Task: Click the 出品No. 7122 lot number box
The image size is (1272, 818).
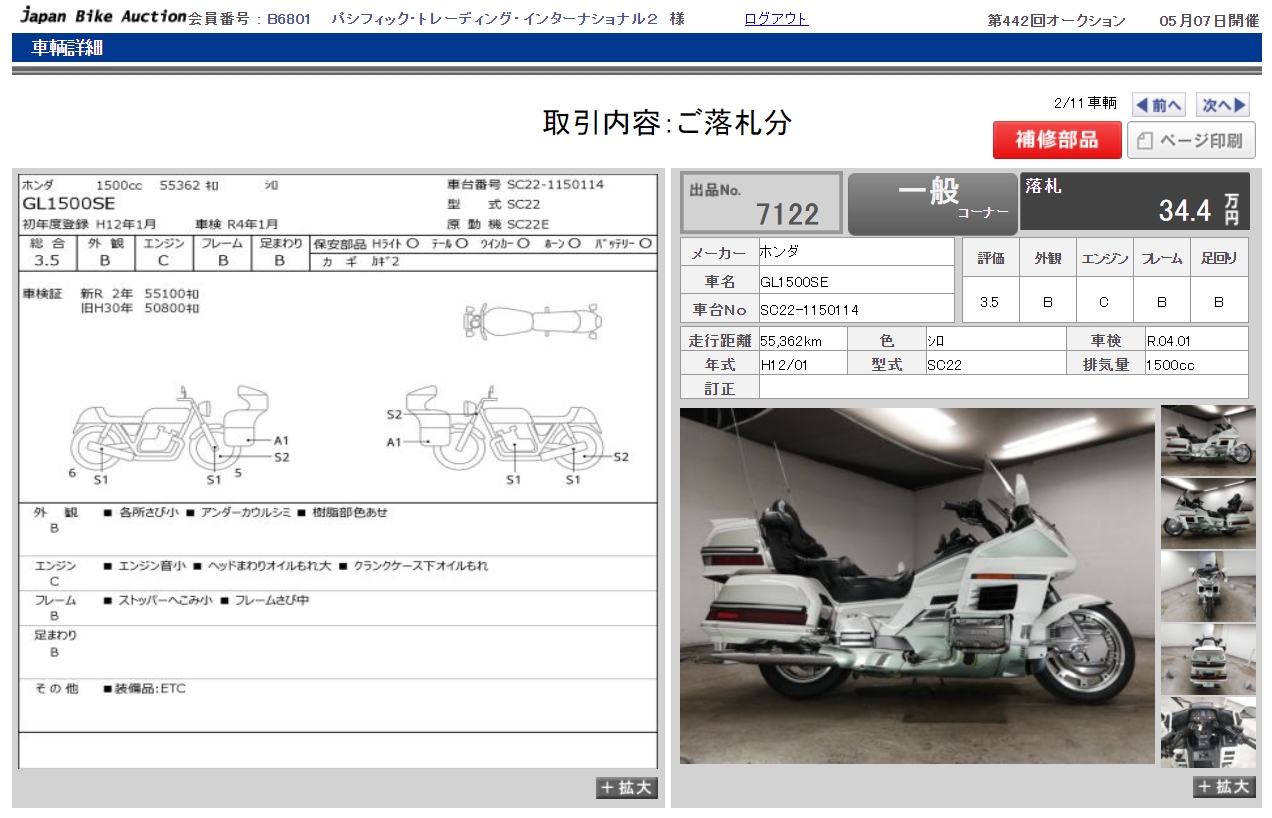Action: coord(762,203)
